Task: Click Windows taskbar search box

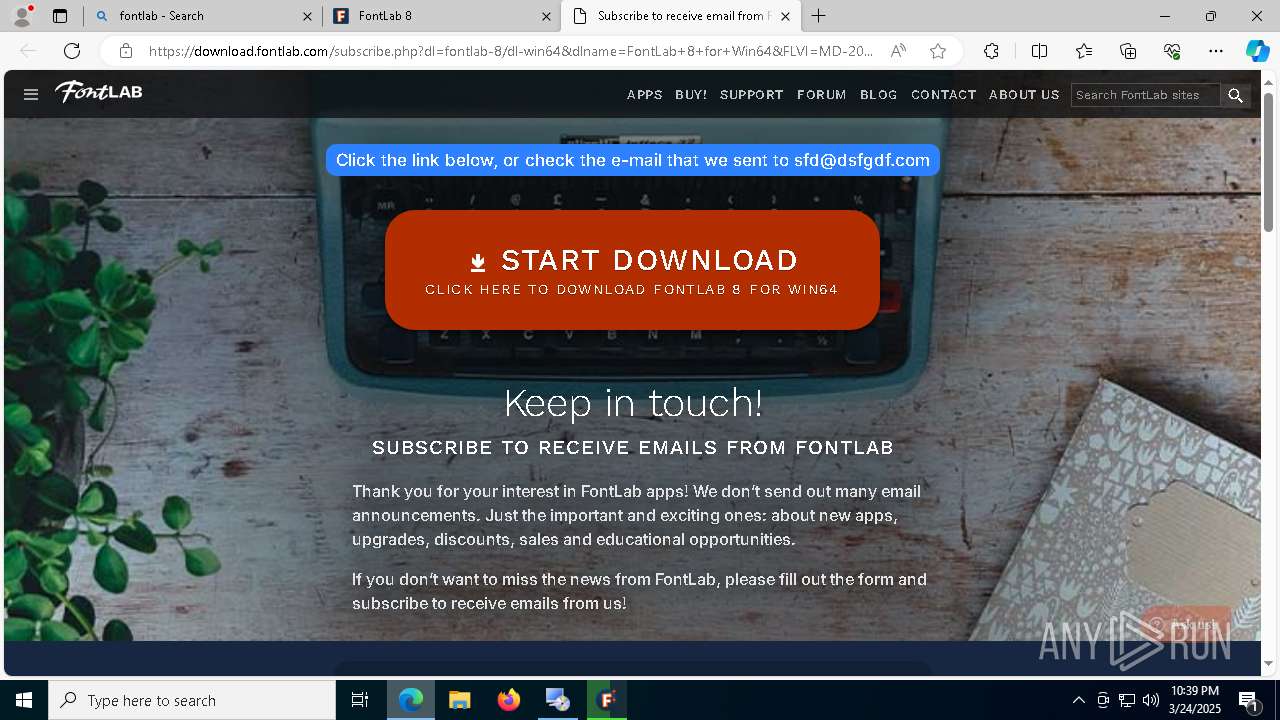Action: (x=192, y=700)
